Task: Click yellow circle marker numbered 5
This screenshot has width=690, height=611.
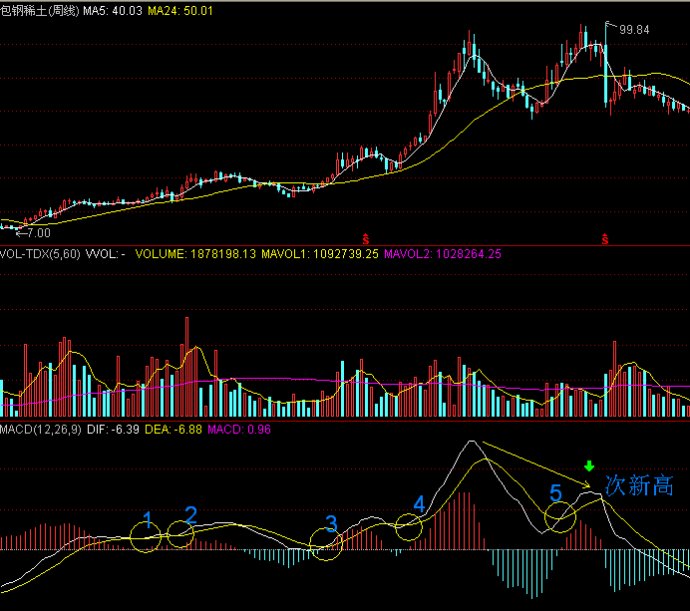Action: (x=561, y=516)
